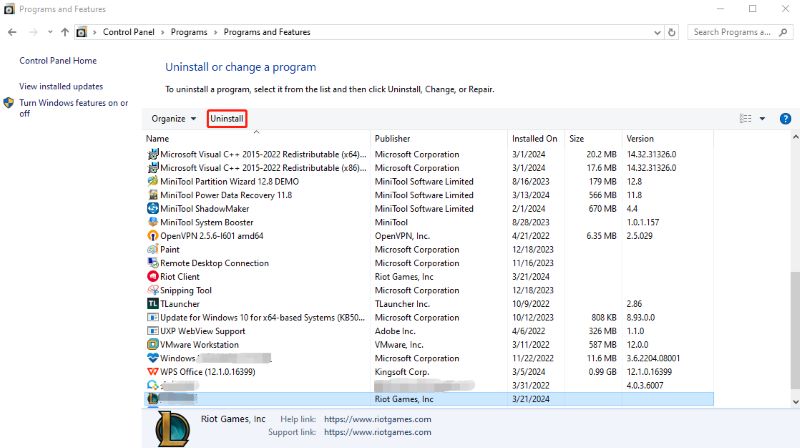Select TLauncher program name

180,304
